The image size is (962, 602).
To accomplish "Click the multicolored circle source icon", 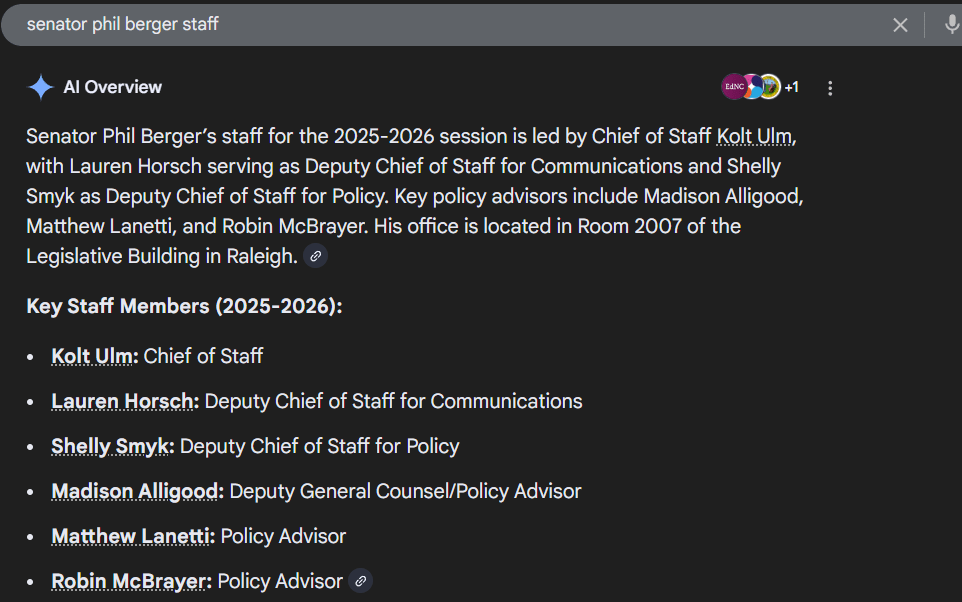I will (x=752, y=87).
